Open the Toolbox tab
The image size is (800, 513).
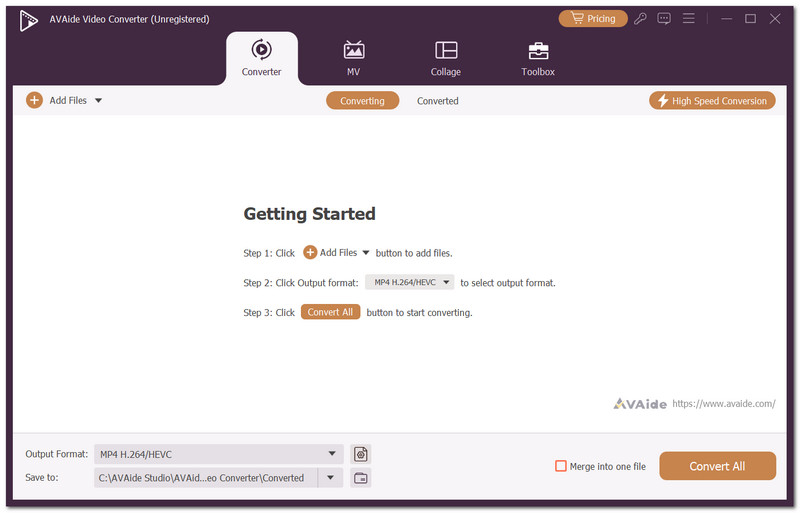tap(538, 58)
